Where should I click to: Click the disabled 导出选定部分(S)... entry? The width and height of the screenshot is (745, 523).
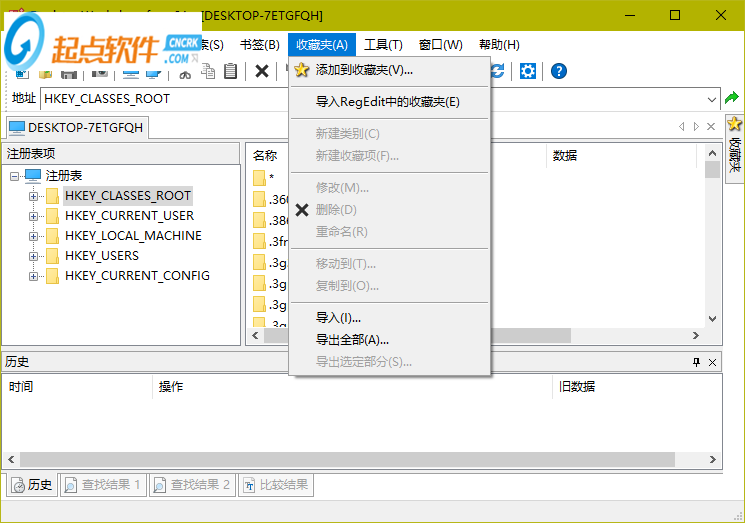click(390, 362)
